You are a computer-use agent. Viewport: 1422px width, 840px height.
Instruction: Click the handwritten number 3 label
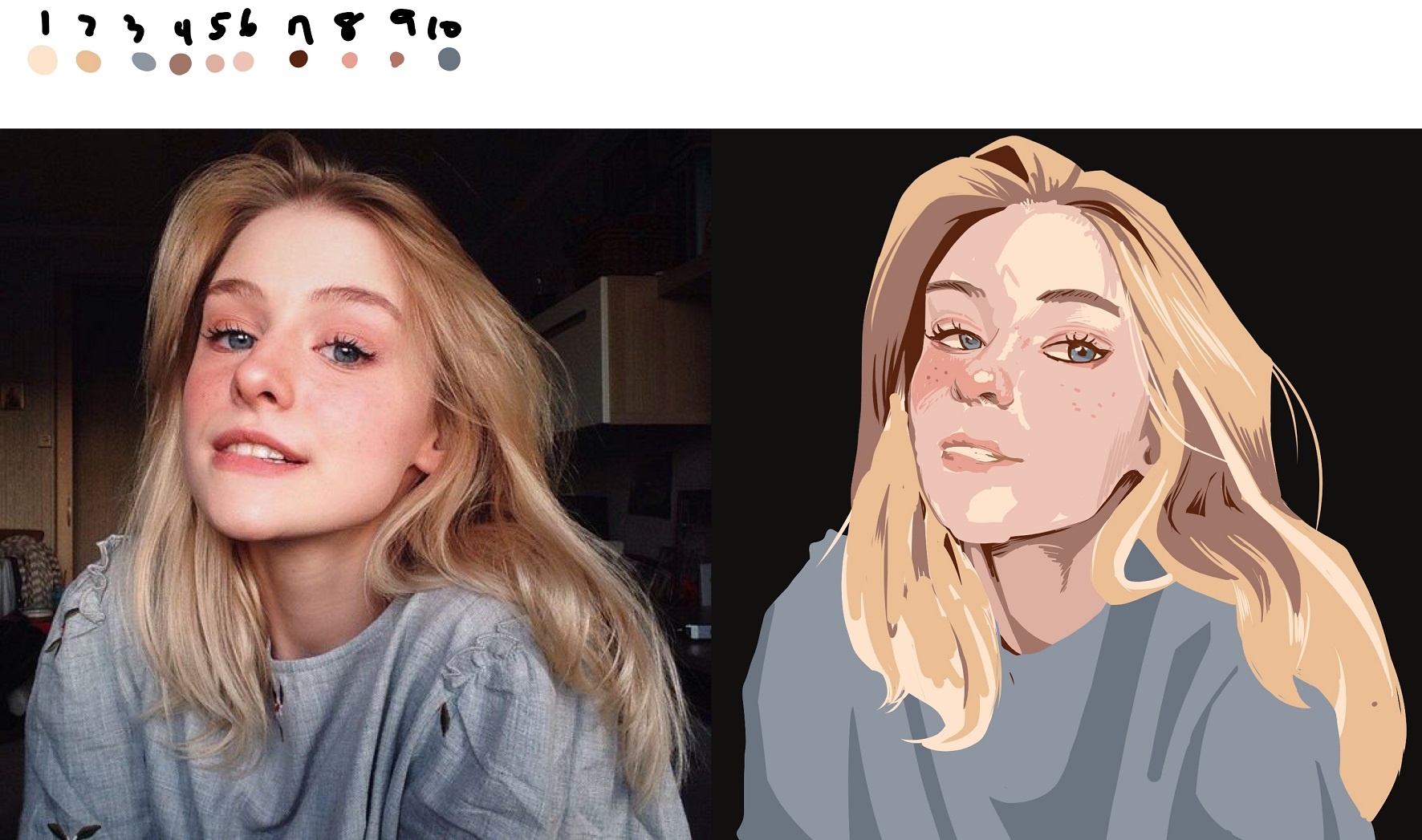pyautogui.click(x=135, y=29)
